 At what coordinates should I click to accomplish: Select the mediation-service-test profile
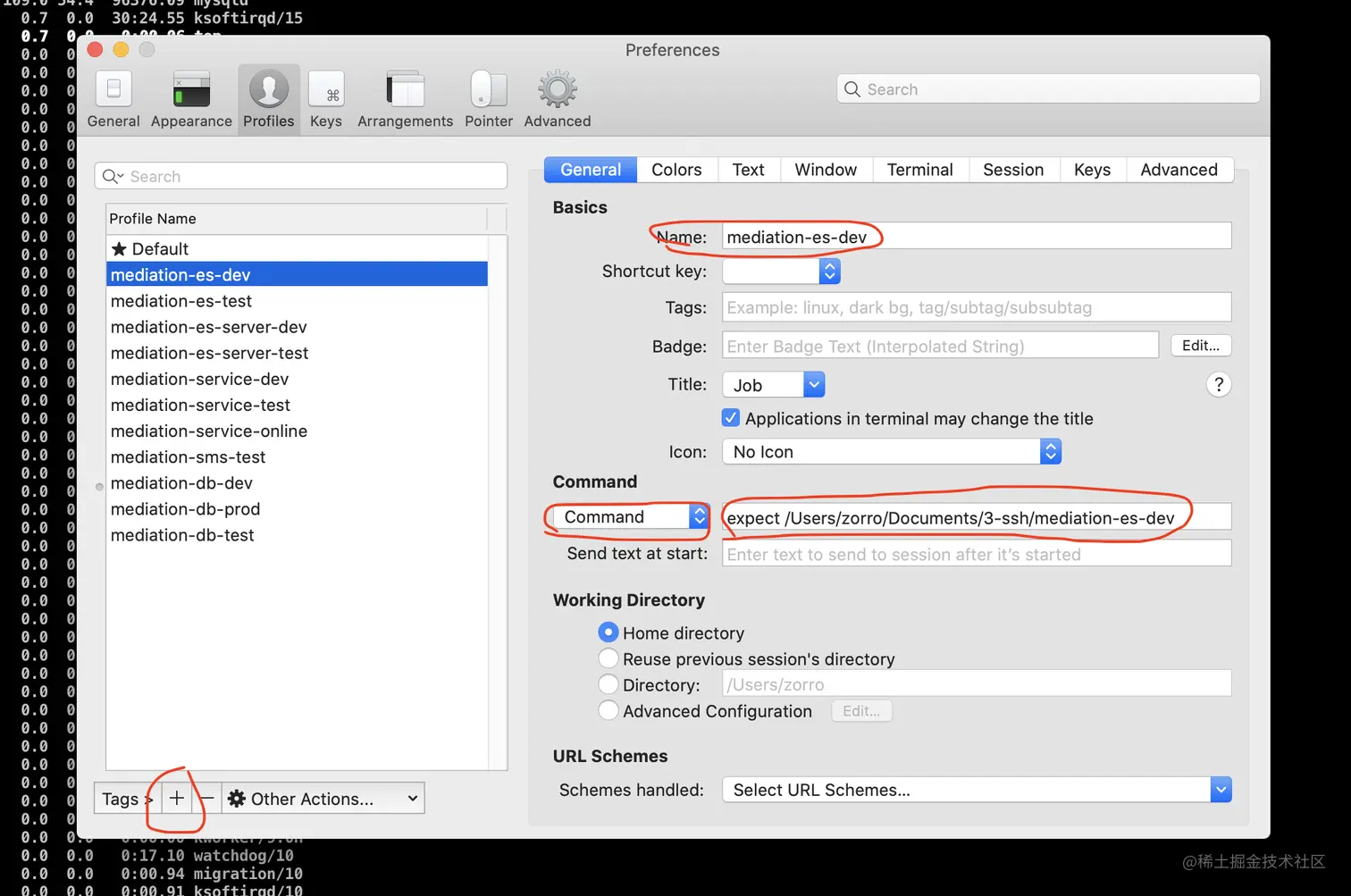pos(297,405)
